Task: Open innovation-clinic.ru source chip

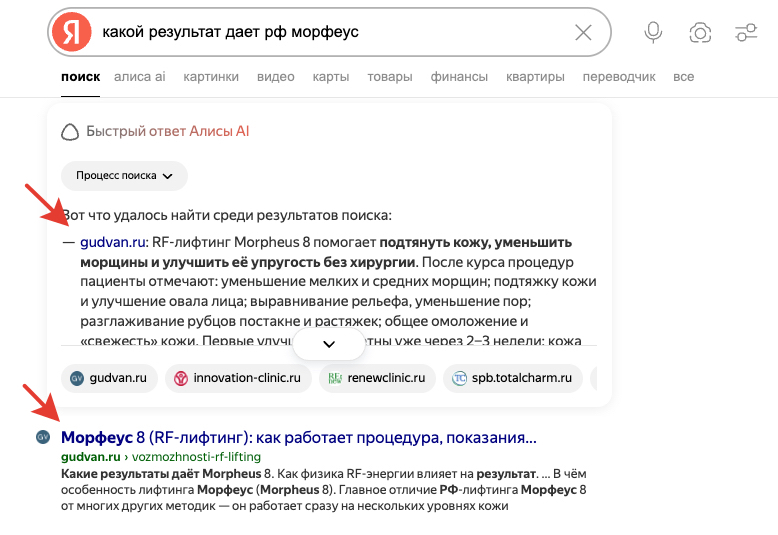Action: point(238,378)
